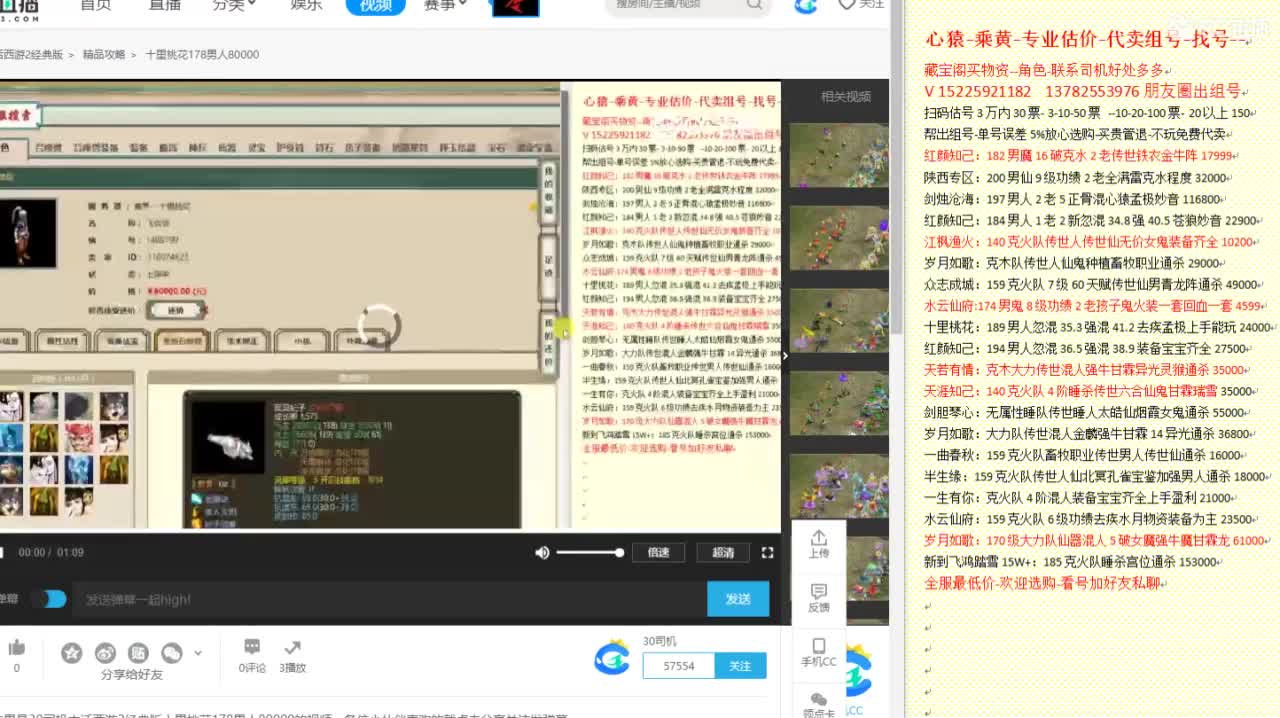Viewport: 1280px width, 718px height.
Task: Click 陕西专区 200男仙 listing line
Action: (1077, 177)
